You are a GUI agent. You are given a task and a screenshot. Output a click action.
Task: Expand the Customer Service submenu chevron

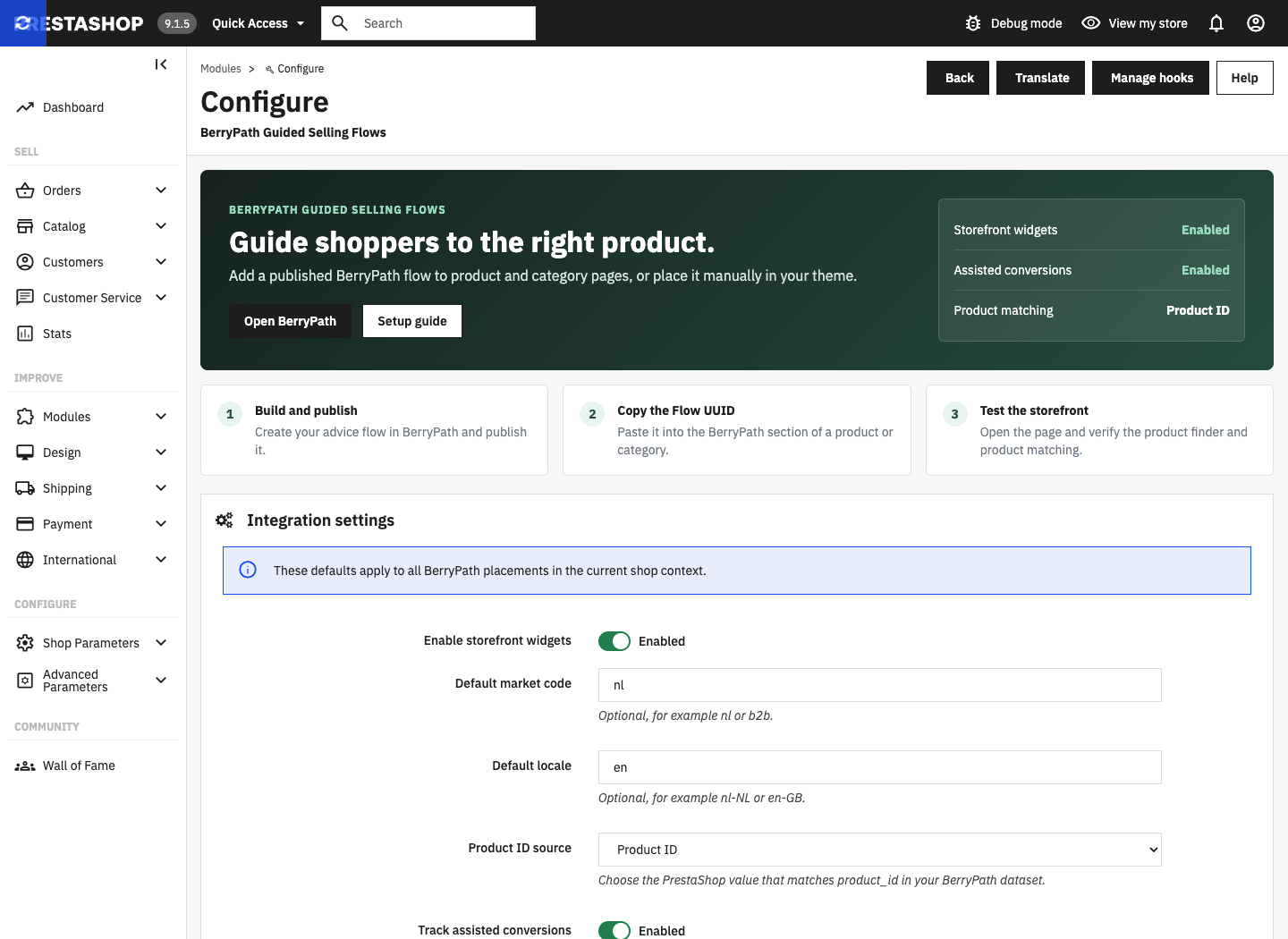coord(161,298)
